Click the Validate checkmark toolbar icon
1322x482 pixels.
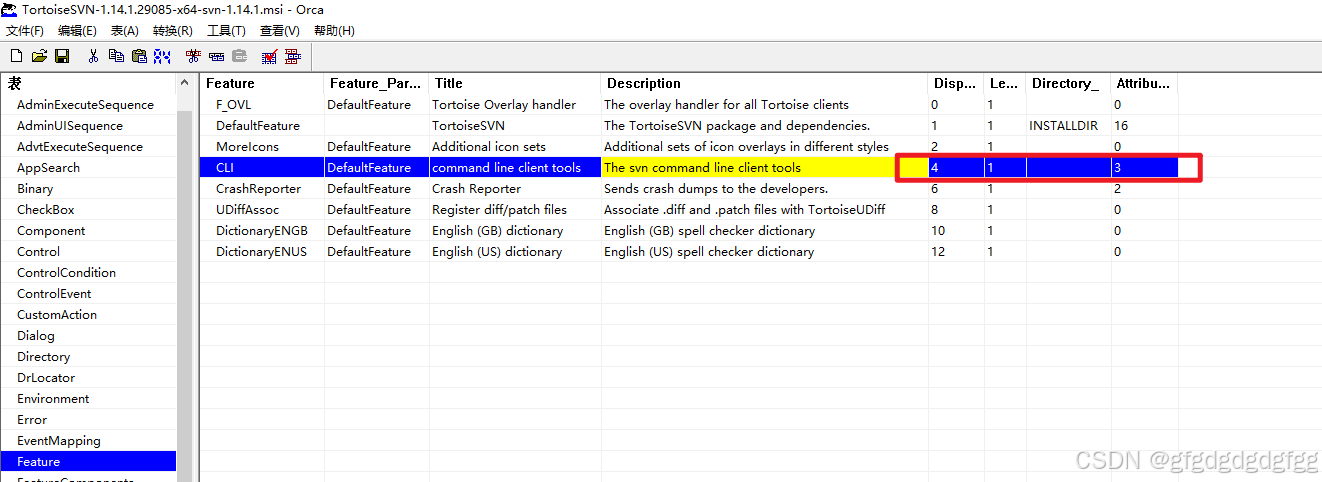(x=270, y=56)
